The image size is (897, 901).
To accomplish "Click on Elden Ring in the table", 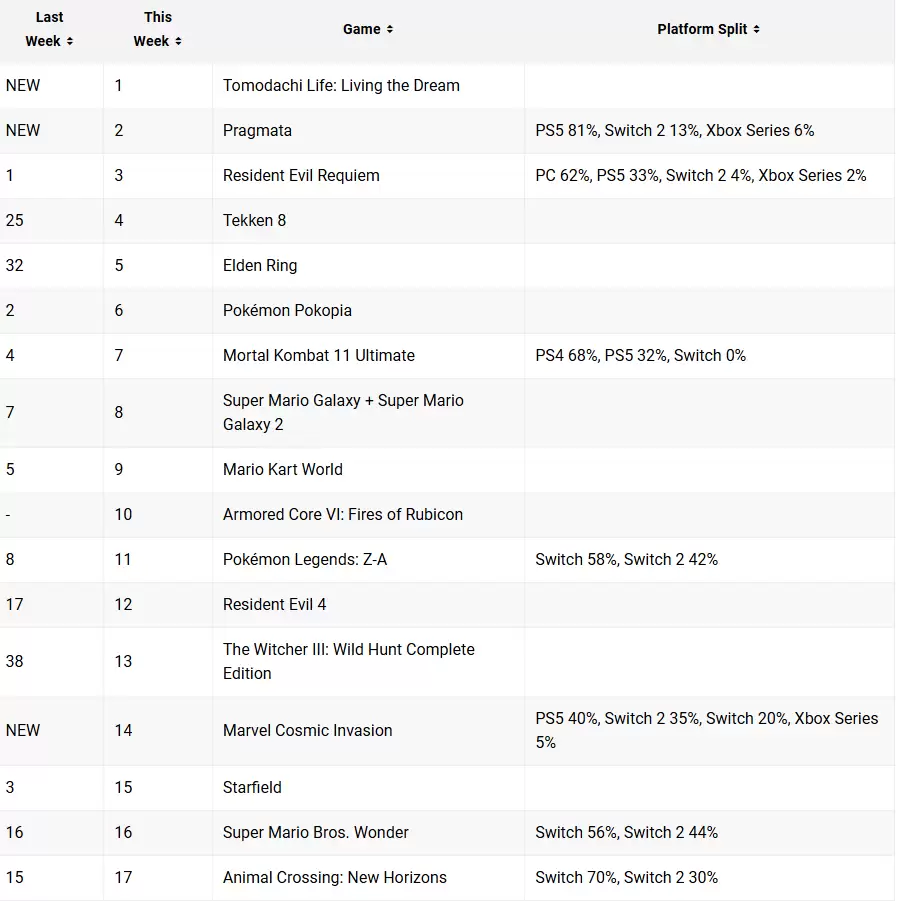I will (x=260, y=266).
